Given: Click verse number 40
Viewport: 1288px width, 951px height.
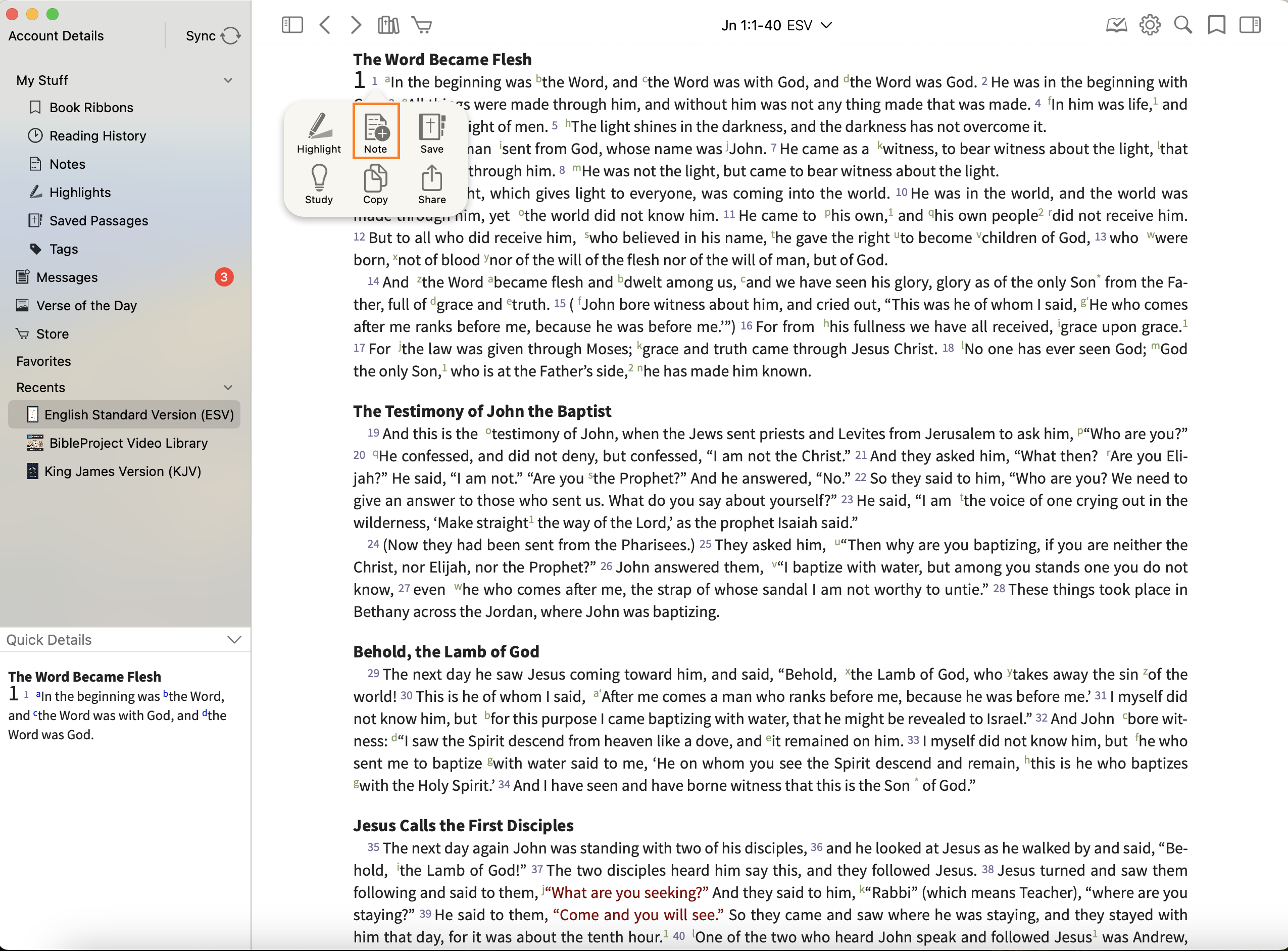Looking at the screenshot, I should tap(679, 935).
